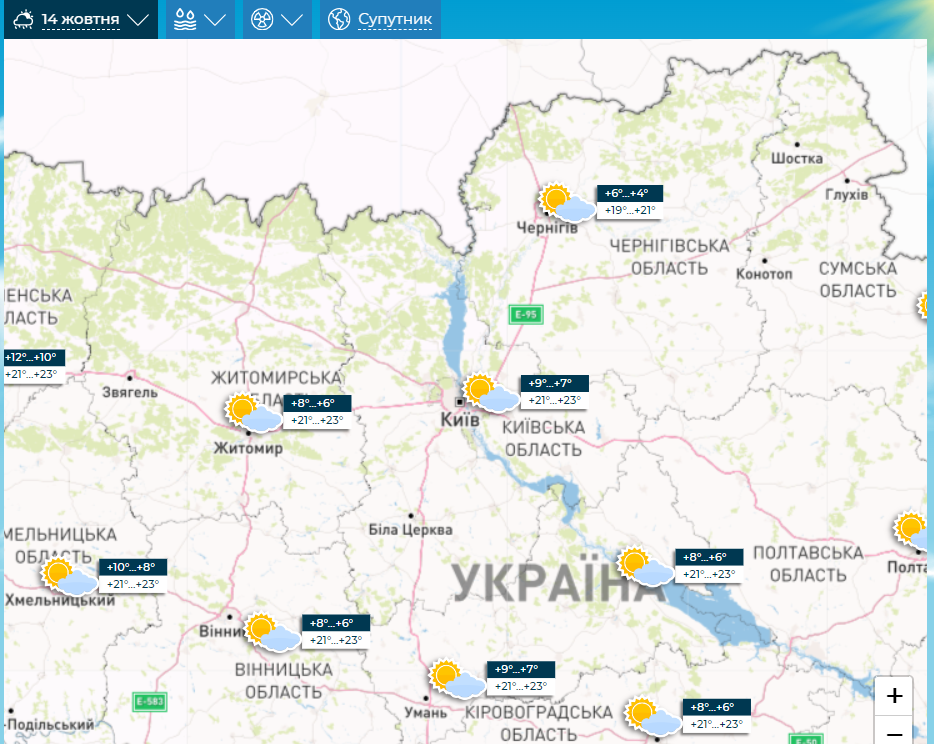Expand the water and precipitation layer dropdown
934x744 pixels.
pos(200,19)
